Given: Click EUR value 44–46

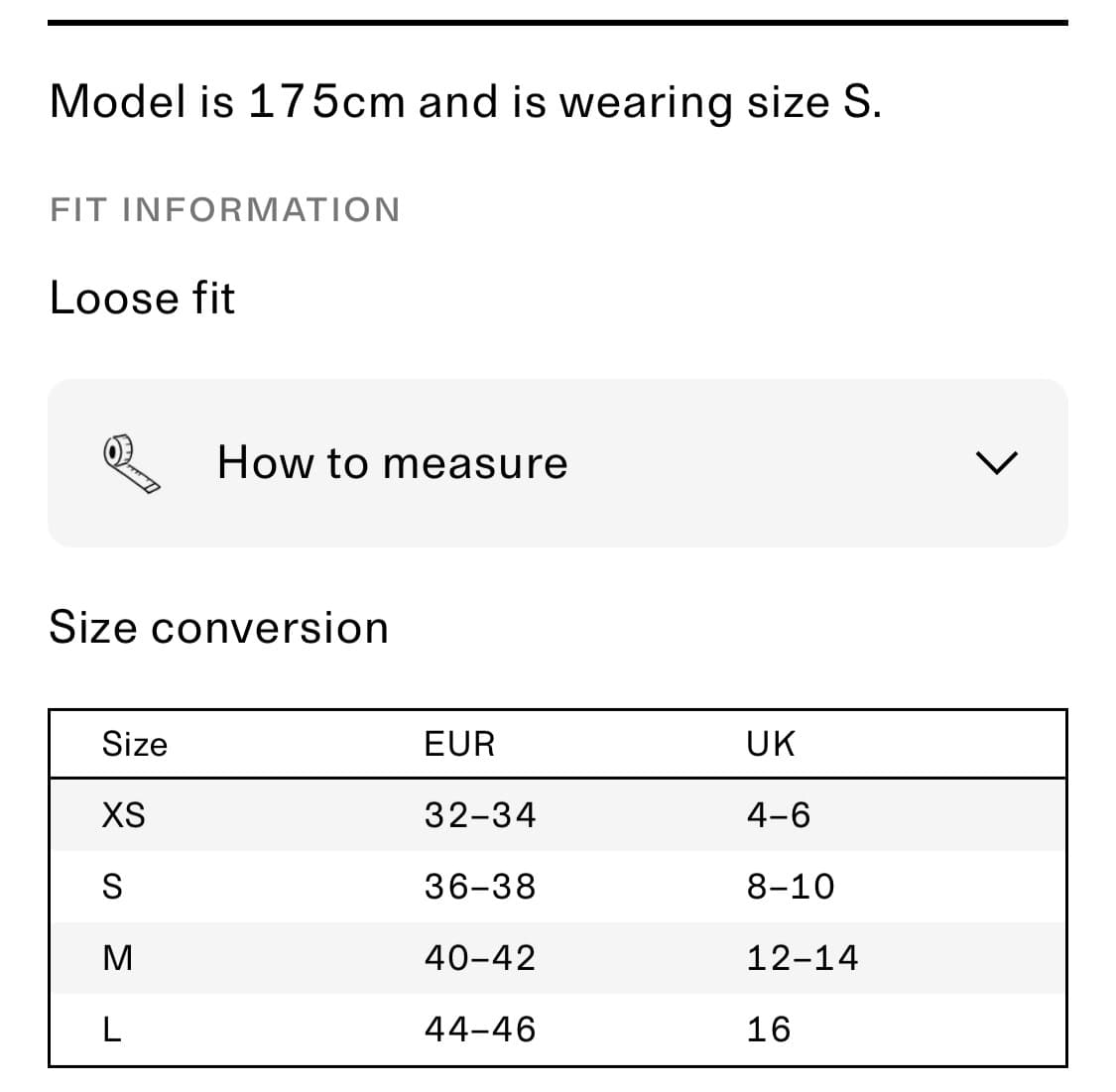Looking at the screenshot, I should pyautogui.click(x=480, y=1030).
